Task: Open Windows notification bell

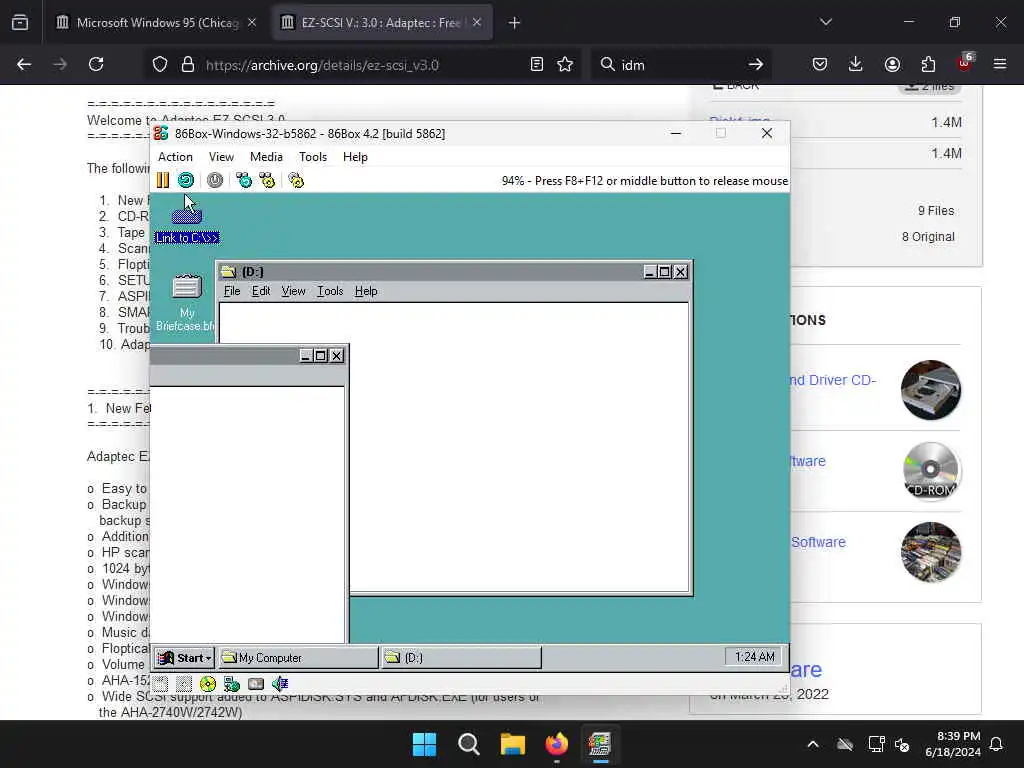Action: pyautogui.click(x=997, y=744)
